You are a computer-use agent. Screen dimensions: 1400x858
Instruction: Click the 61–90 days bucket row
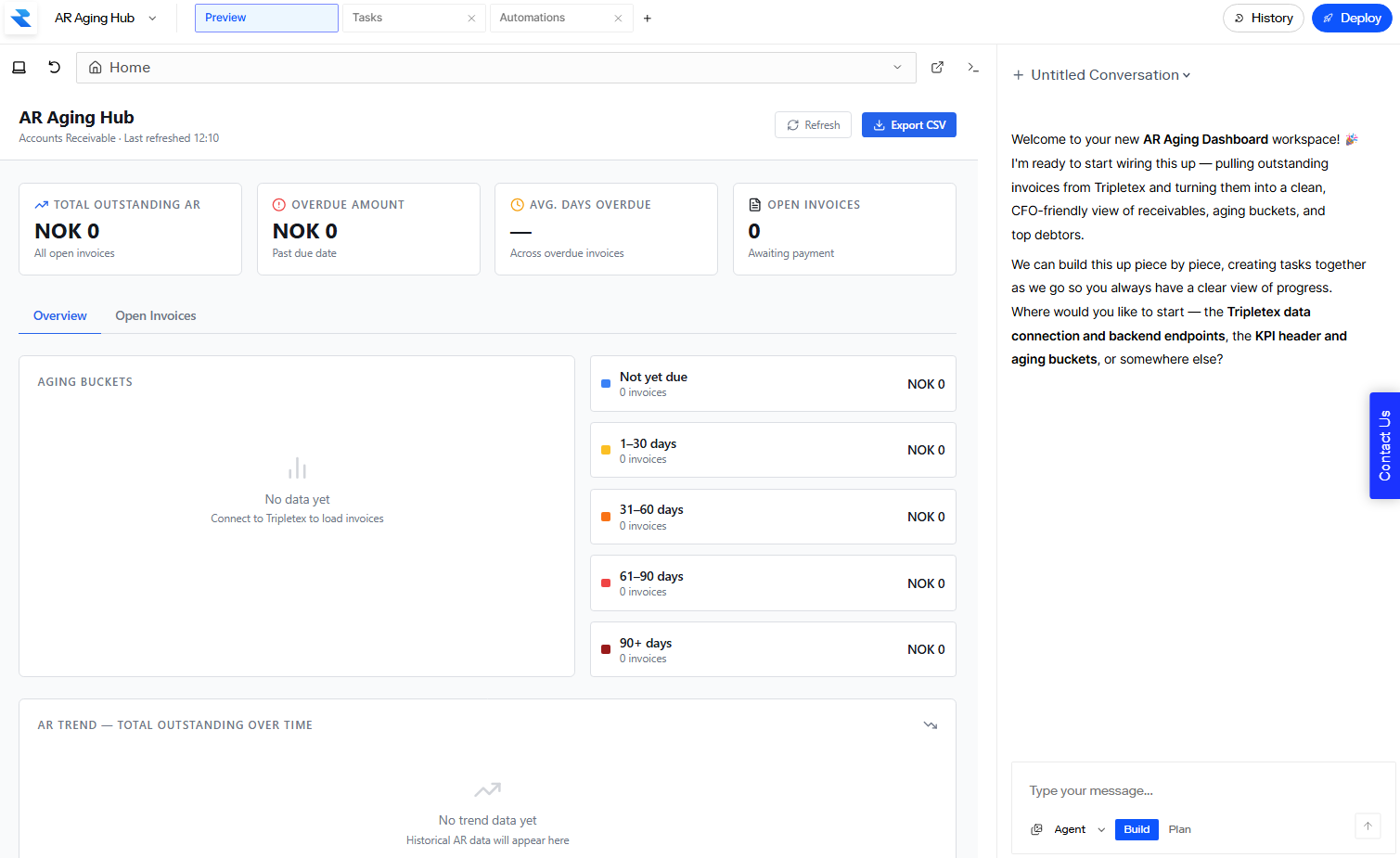pos(773,583)
